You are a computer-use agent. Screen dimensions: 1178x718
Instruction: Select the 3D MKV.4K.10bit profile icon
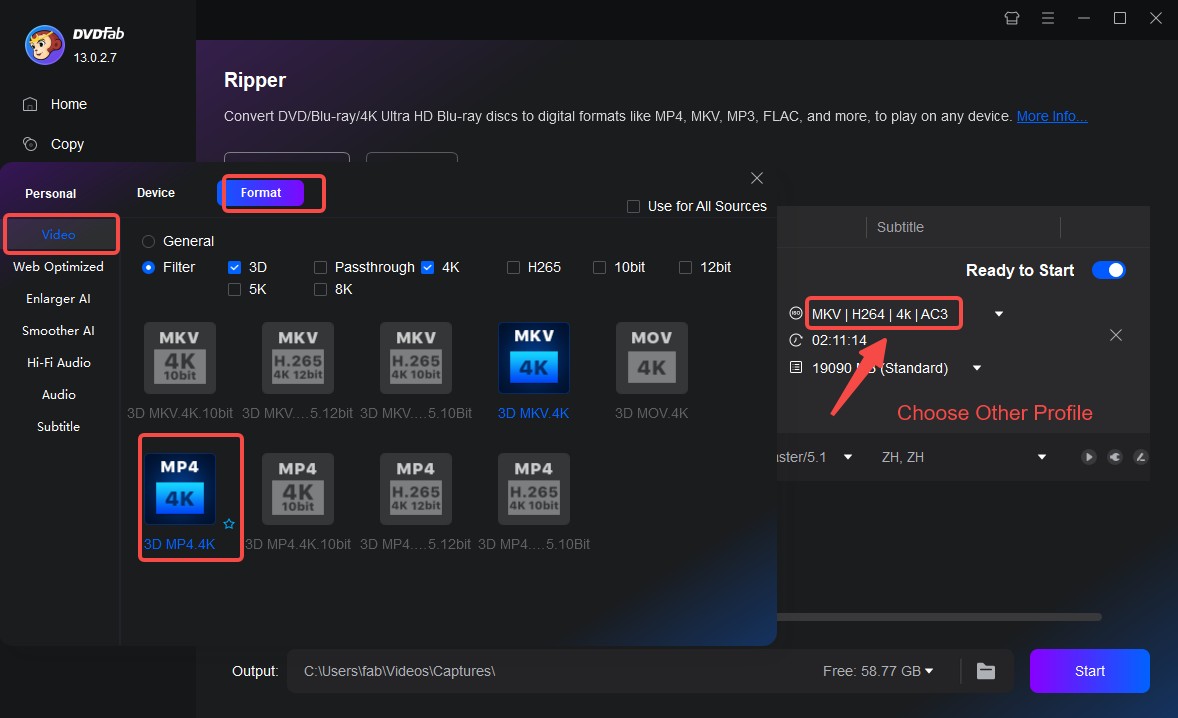pyautogui.click(x=180, y=358)
